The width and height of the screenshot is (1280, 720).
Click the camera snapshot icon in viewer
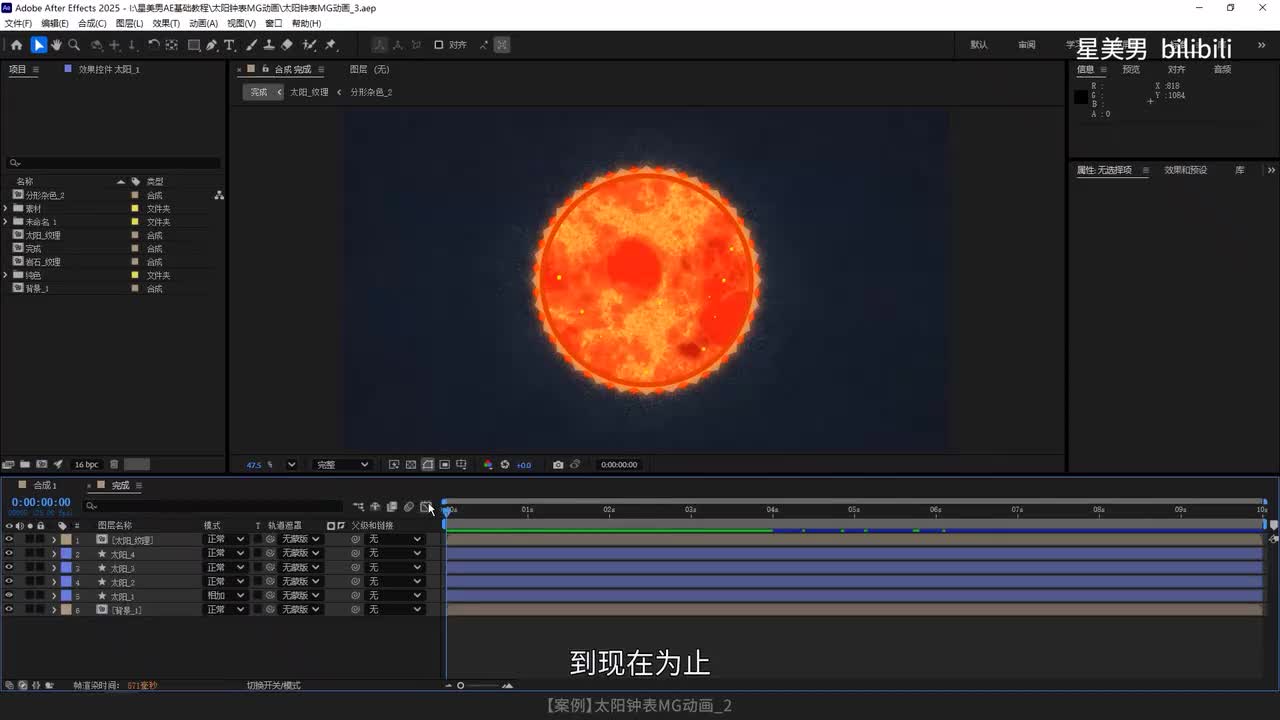[558, 465]
